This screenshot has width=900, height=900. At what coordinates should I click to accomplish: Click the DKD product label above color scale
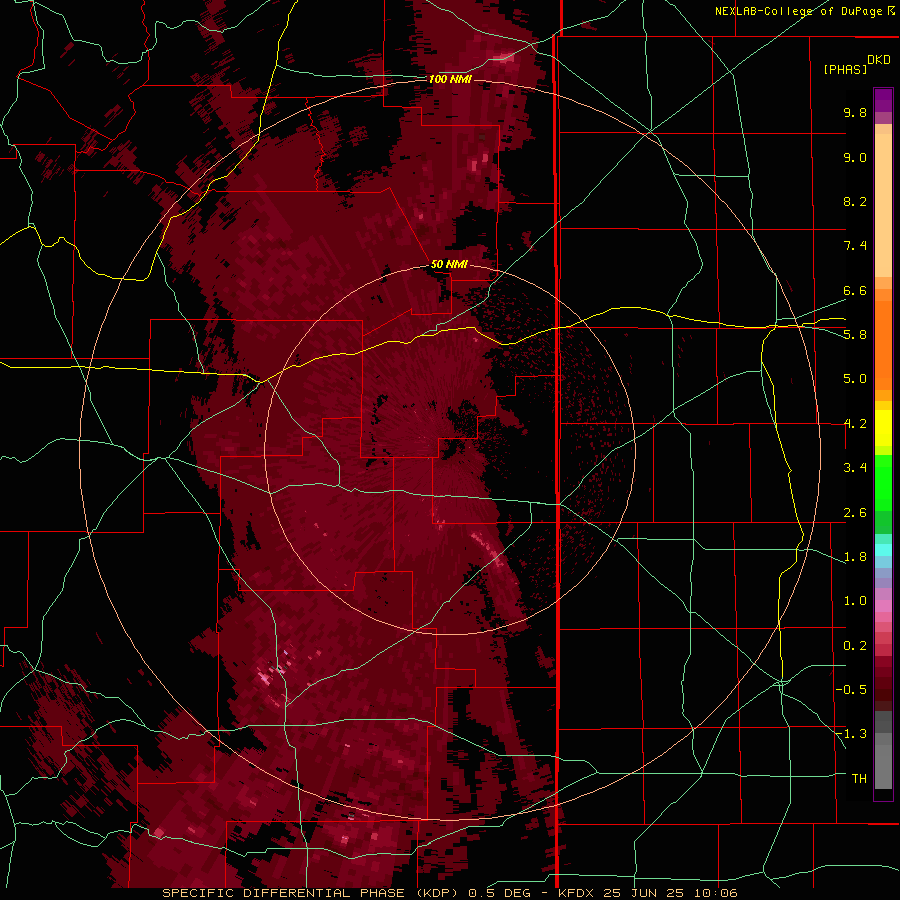[879, 60]
